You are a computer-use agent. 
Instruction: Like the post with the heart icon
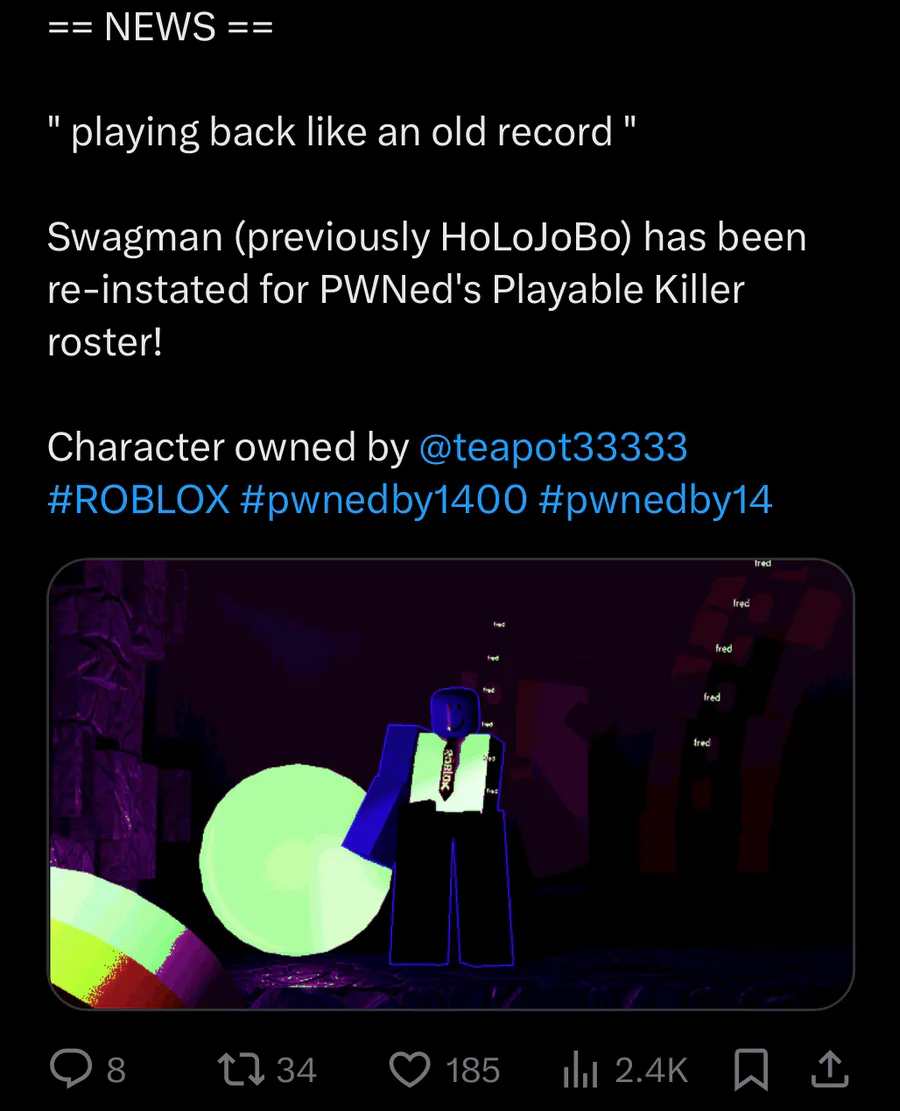tap(410, 1069)
